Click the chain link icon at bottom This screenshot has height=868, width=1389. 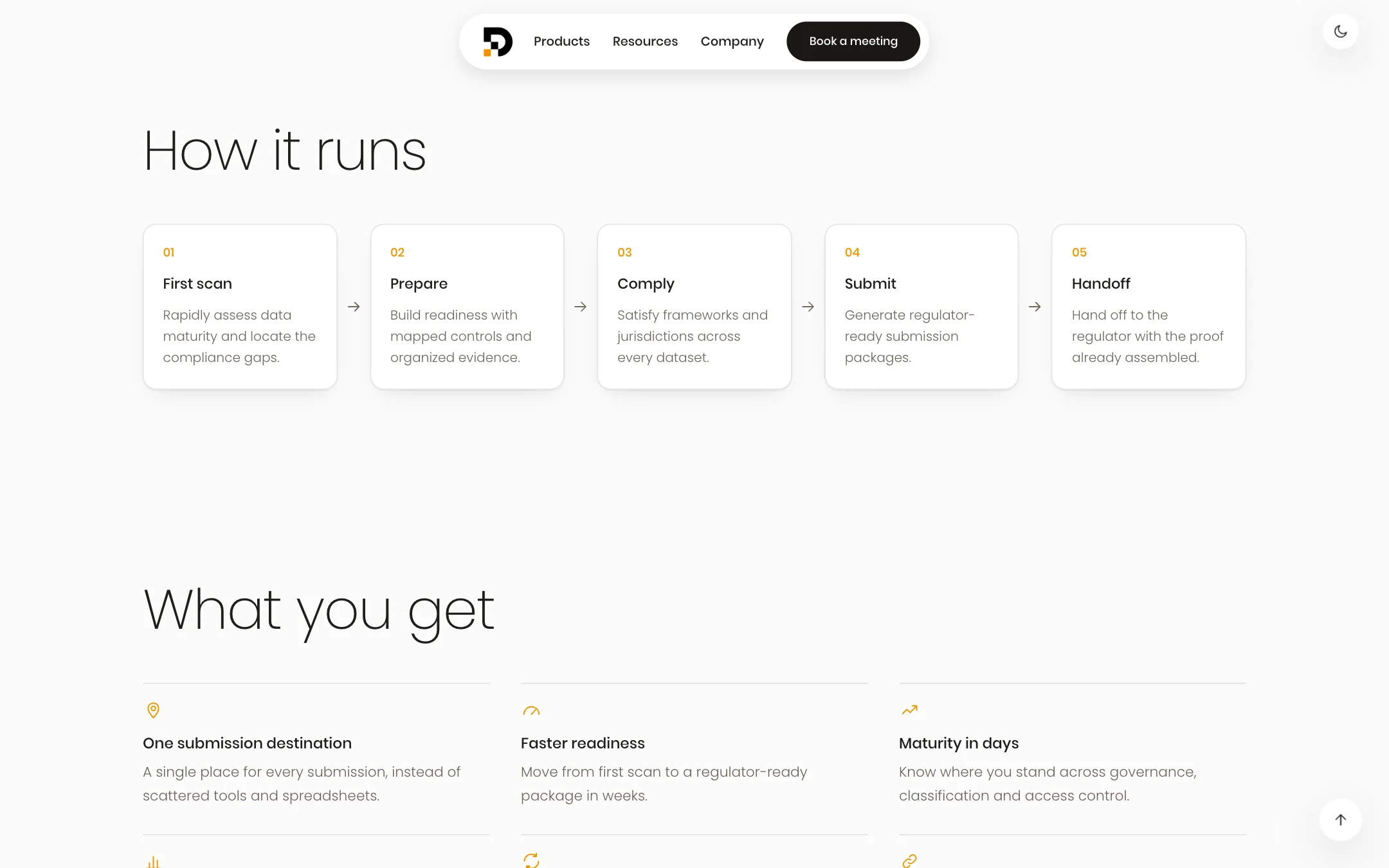point(909,860)
